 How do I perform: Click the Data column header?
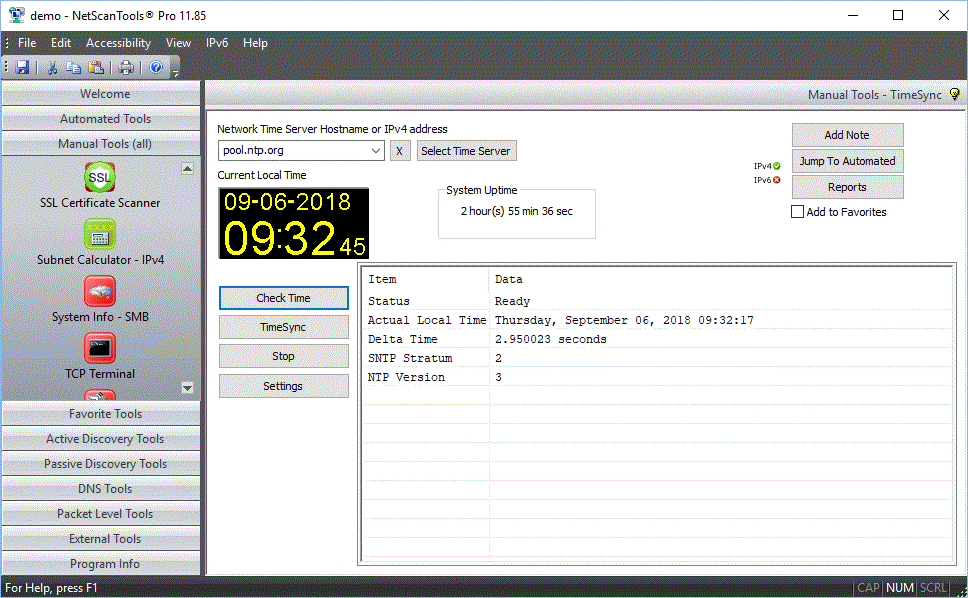tap(509, 280)
